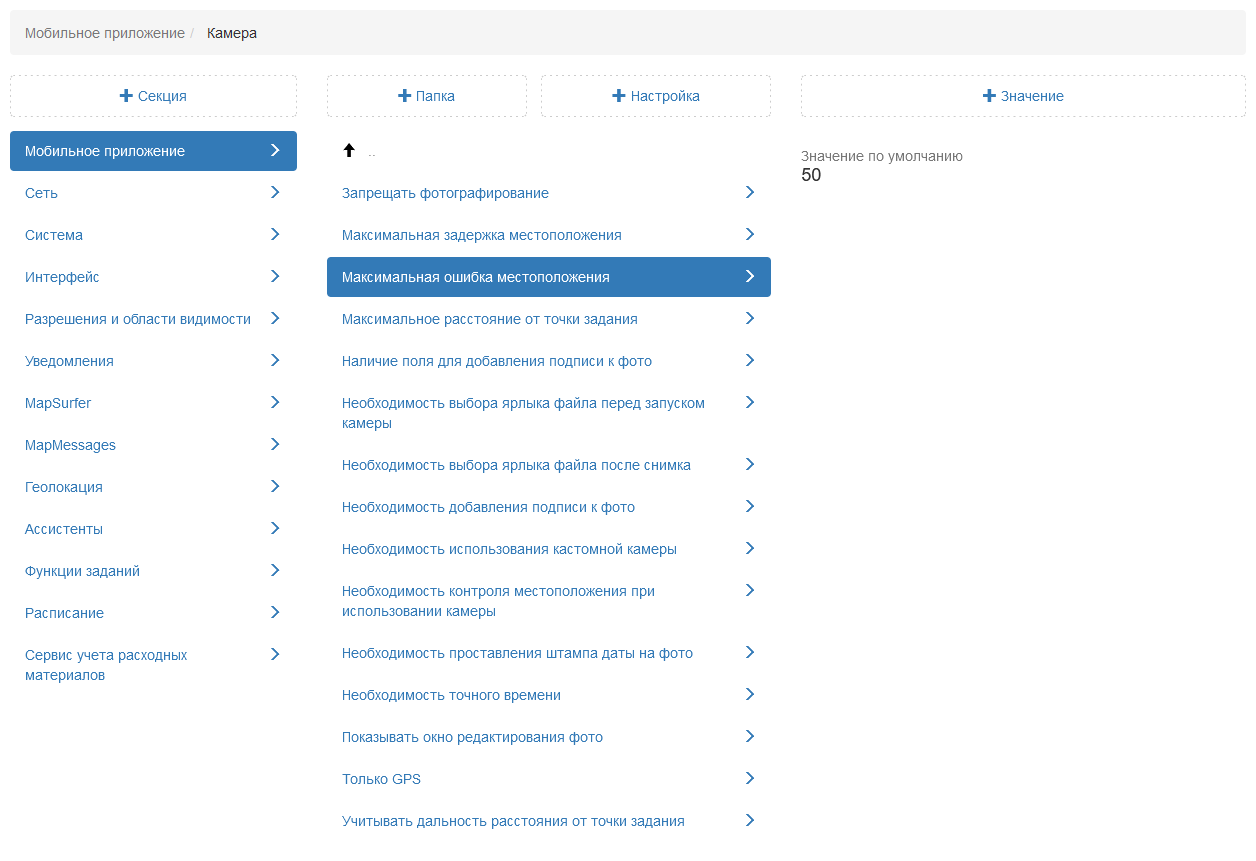
Task: Select Наличие поля для добавления подписи
Action: 549,361
